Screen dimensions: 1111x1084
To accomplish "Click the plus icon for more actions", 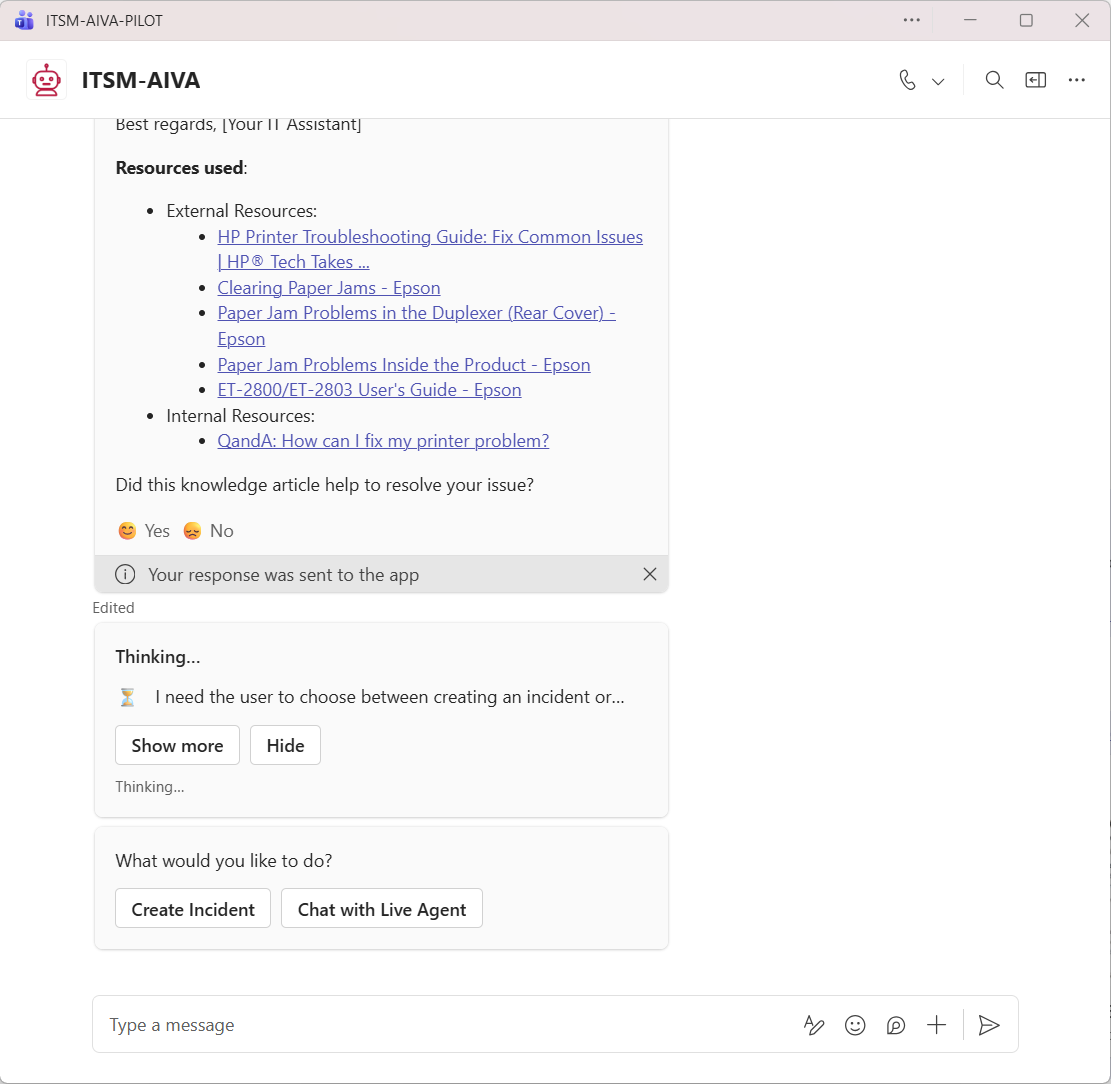I will tap(936, 1025).
